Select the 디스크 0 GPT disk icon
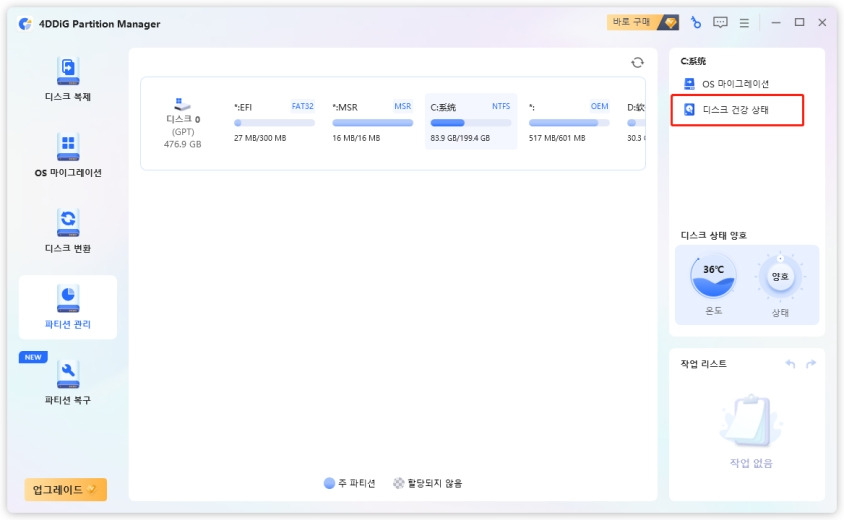The image size is (844, 520). (182, 103)
